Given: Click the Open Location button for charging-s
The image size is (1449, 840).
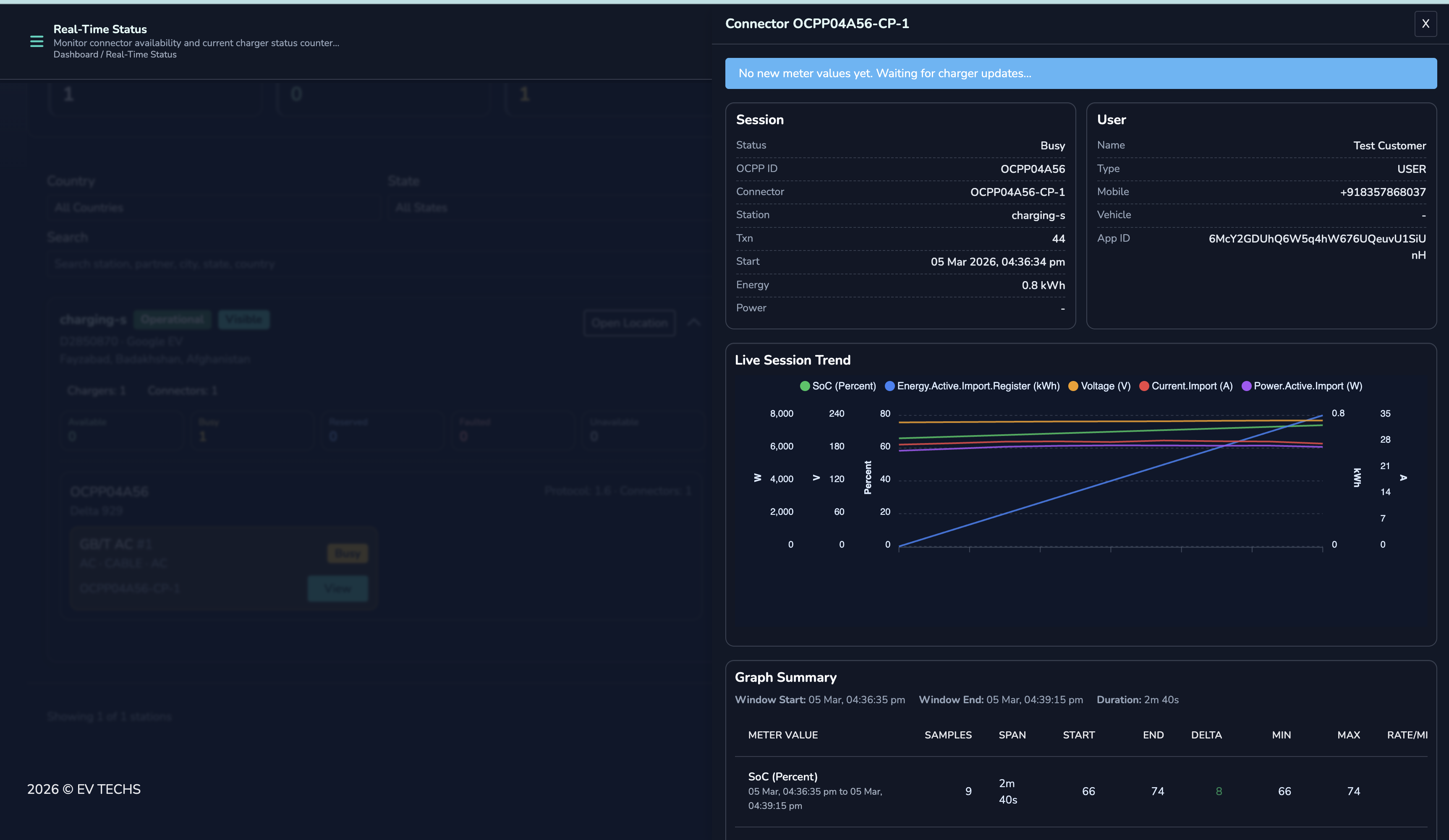Looking at the screenshot, I should [x=629, y=323].
